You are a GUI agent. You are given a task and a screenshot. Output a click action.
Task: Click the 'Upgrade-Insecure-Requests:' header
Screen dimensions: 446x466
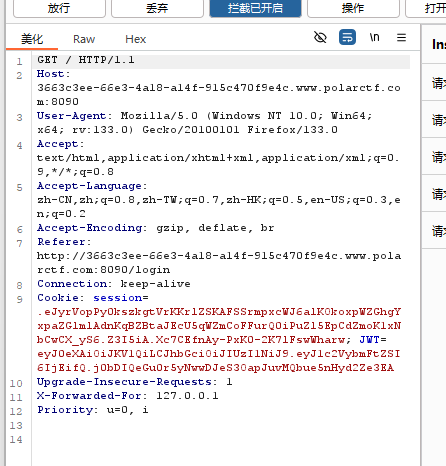tap(127, 382)
